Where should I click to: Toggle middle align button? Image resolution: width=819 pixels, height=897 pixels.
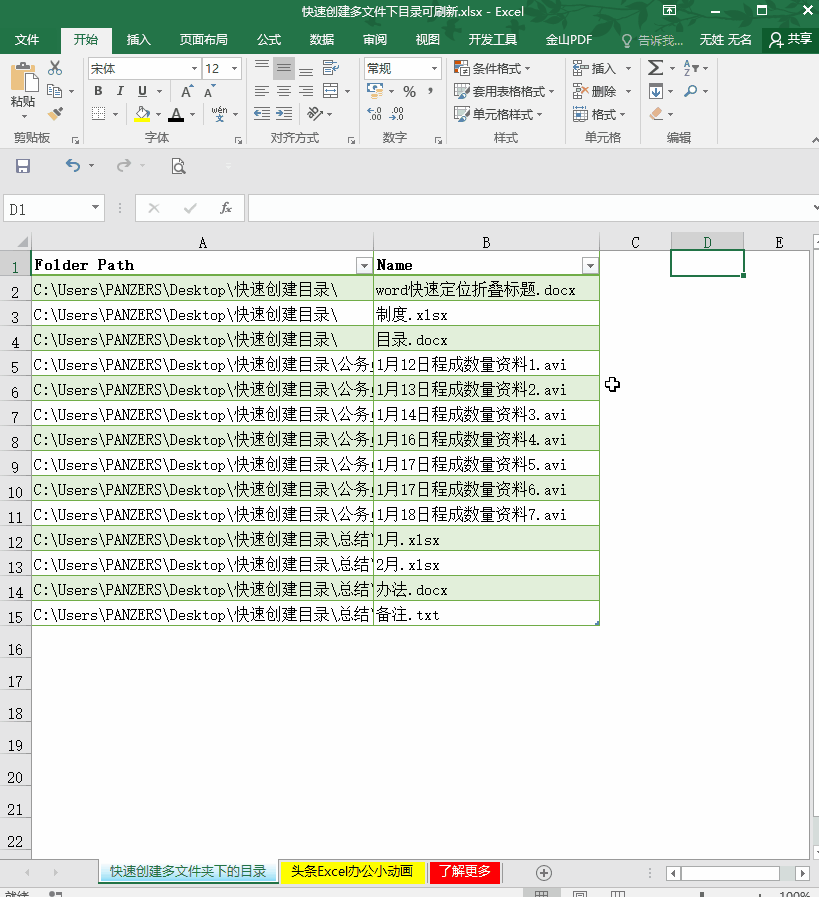pyautogui.click(x=284, y=68)
